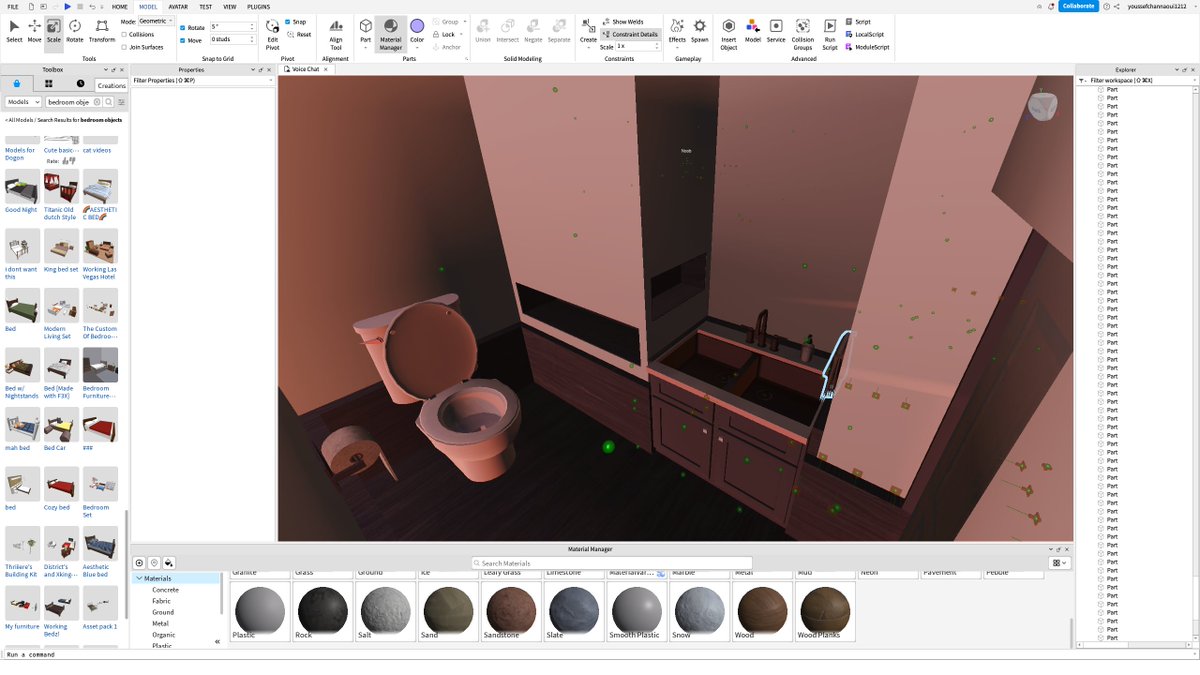
Task: Open the FILE menu
Action: (x=13, y=6)
